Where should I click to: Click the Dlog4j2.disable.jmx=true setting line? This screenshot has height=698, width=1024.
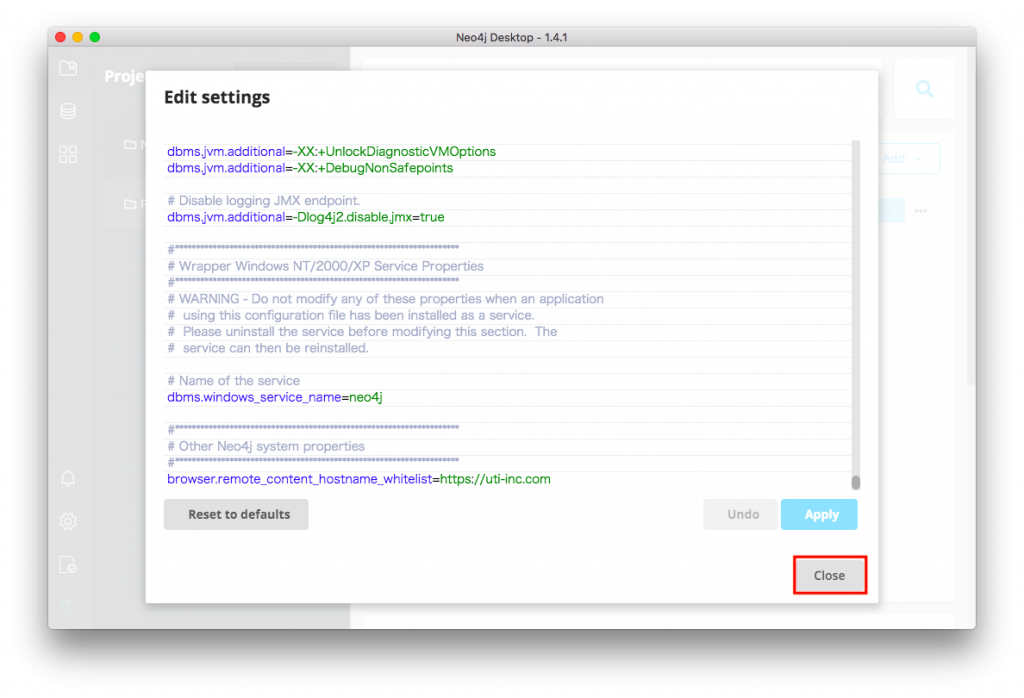tap(306, 217)
